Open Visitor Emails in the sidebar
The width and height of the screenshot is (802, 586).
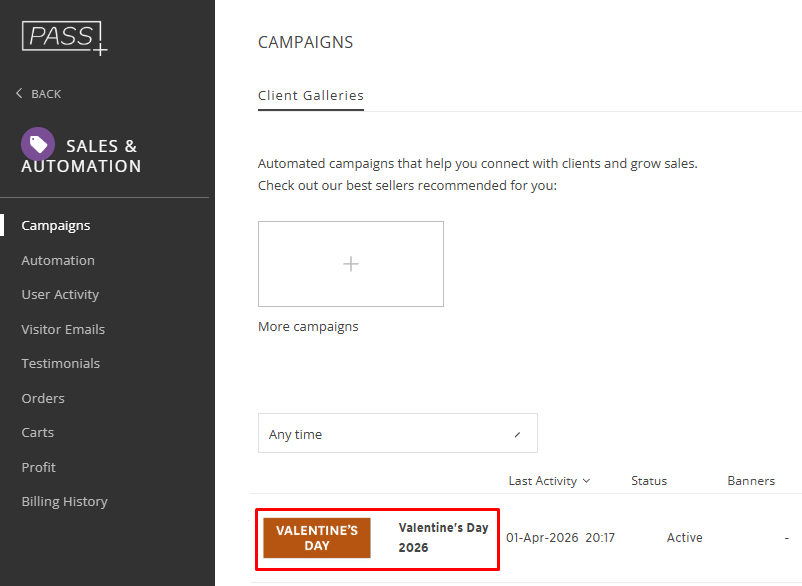tap(63, 329)
